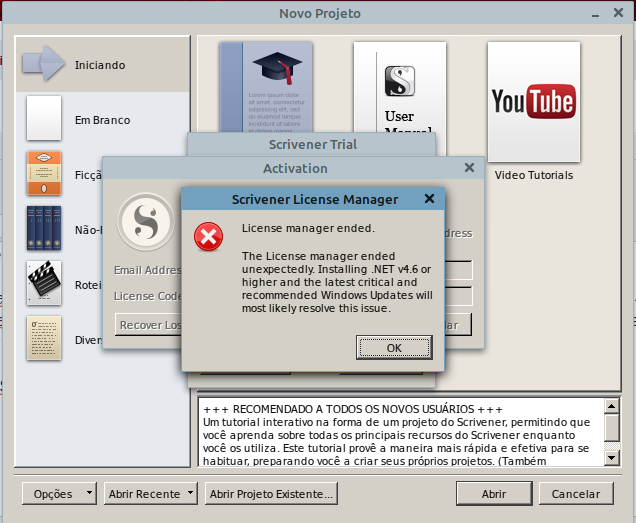Click the description scrollbar down arrow

tap(611, 458)
